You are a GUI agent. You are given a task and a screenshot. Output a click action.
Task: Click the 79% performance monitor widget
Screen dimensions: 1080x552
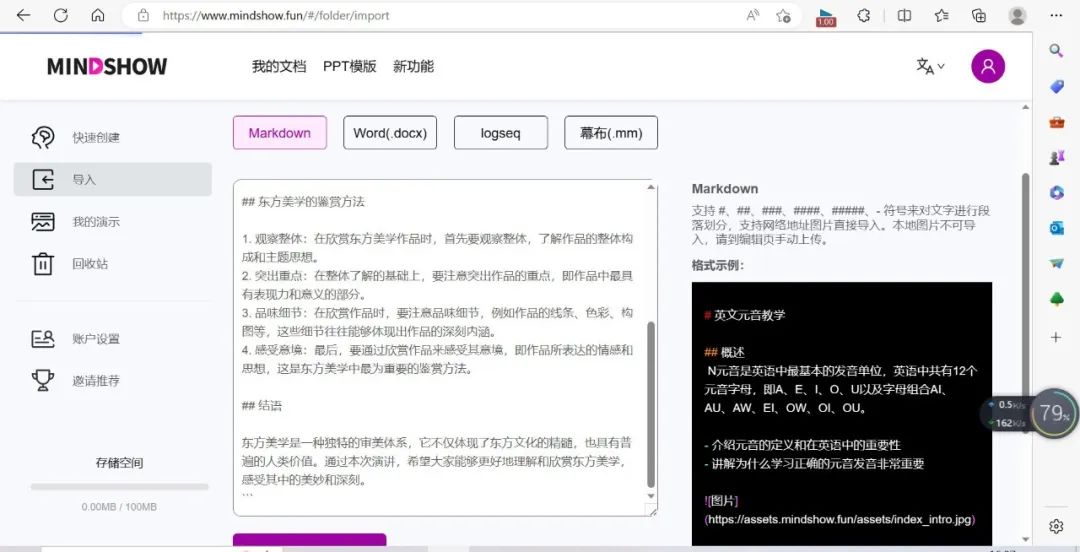1055,413
